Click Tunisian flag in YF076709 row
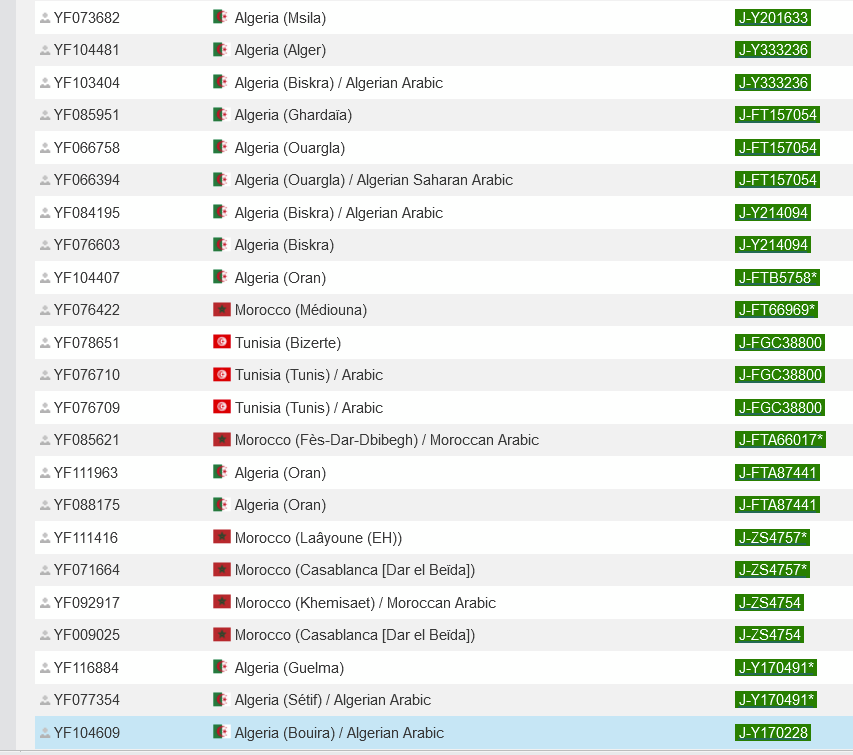This screenshot has height=755, width=853. pos(221,407)
